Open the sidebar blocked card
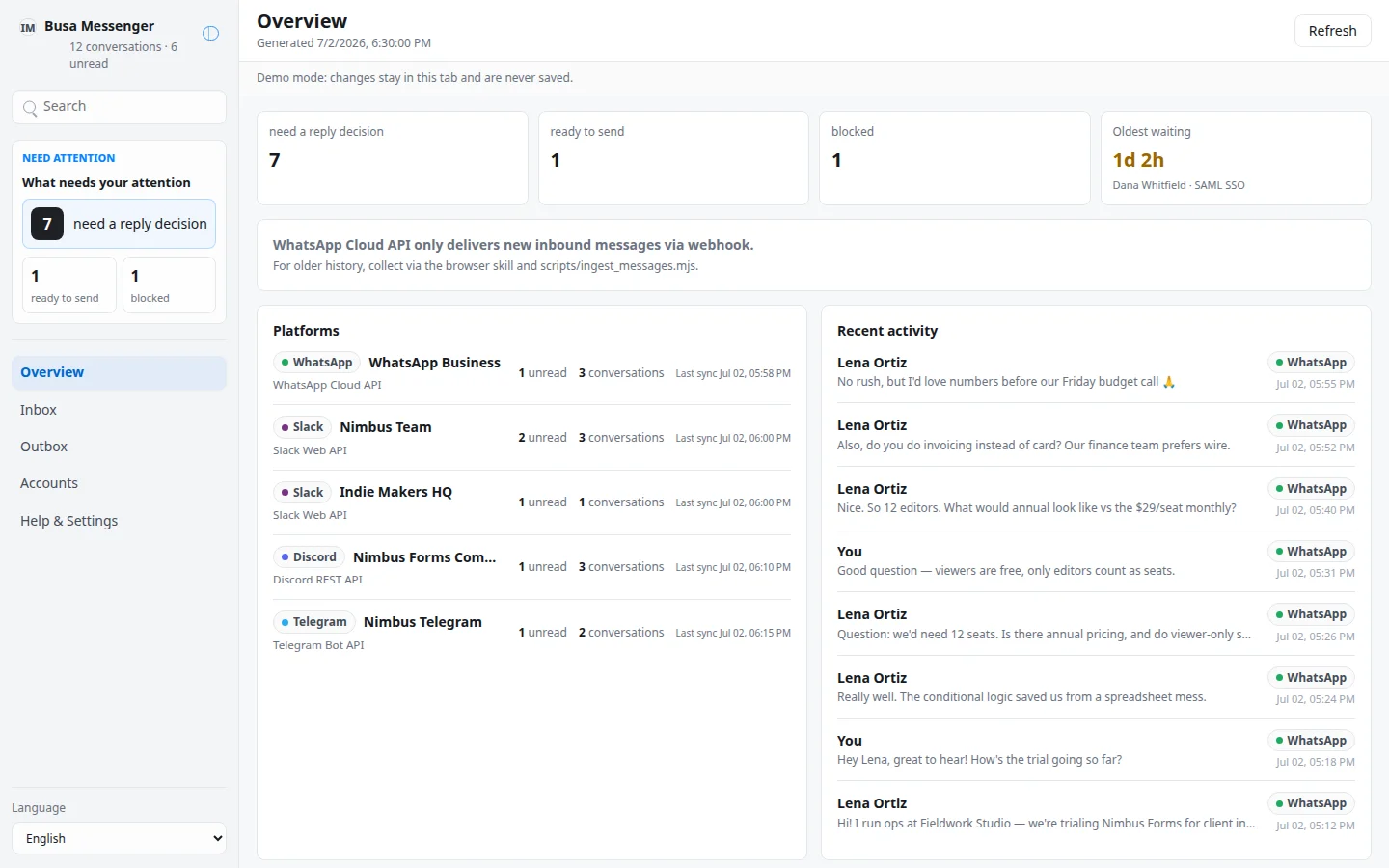Image resolution: width=1389 pixels, height=868 pixels. [x=169, y=285]
